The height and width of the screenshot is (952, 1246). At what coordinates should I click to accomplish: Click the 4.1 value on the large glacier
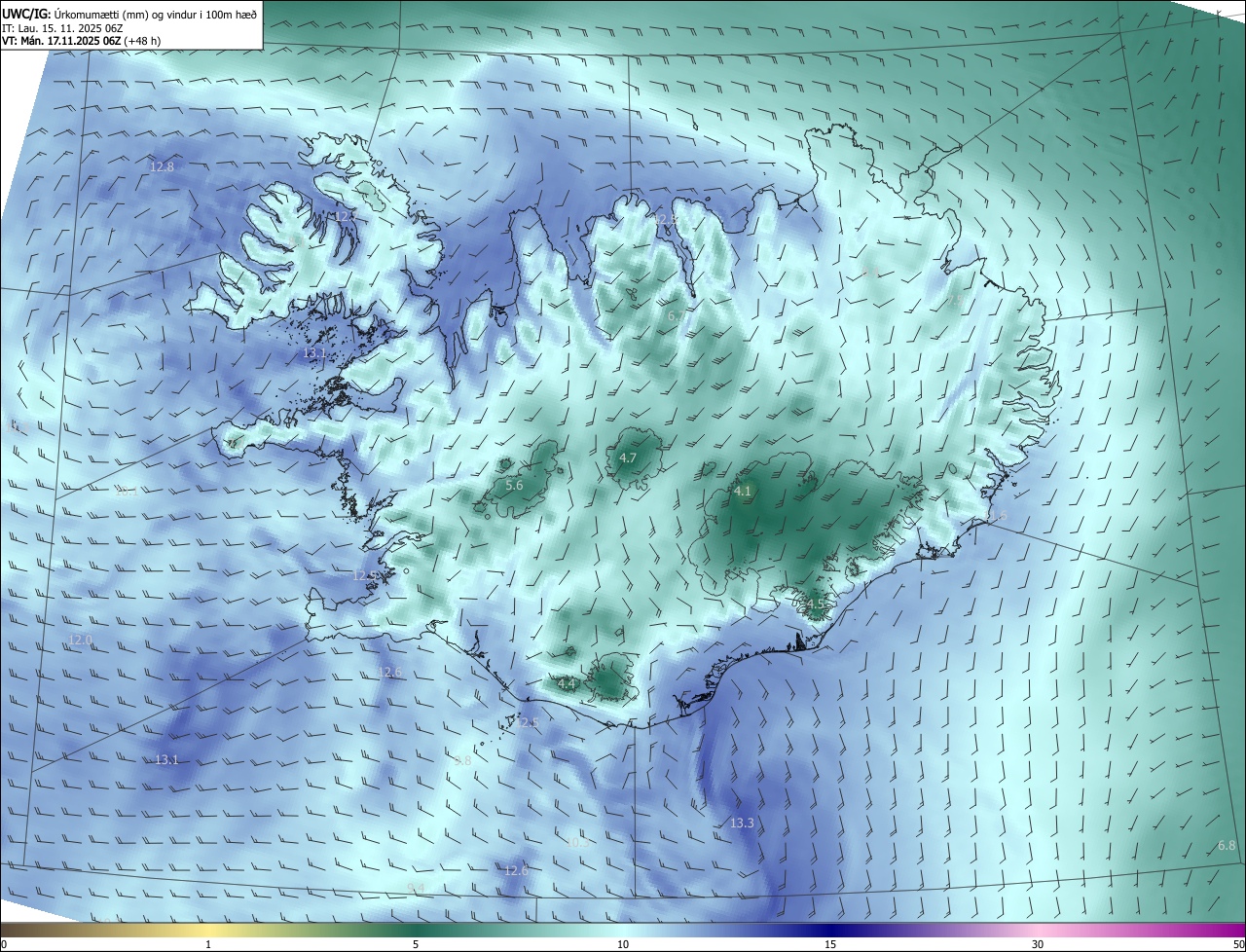click(x=743, y=491)
